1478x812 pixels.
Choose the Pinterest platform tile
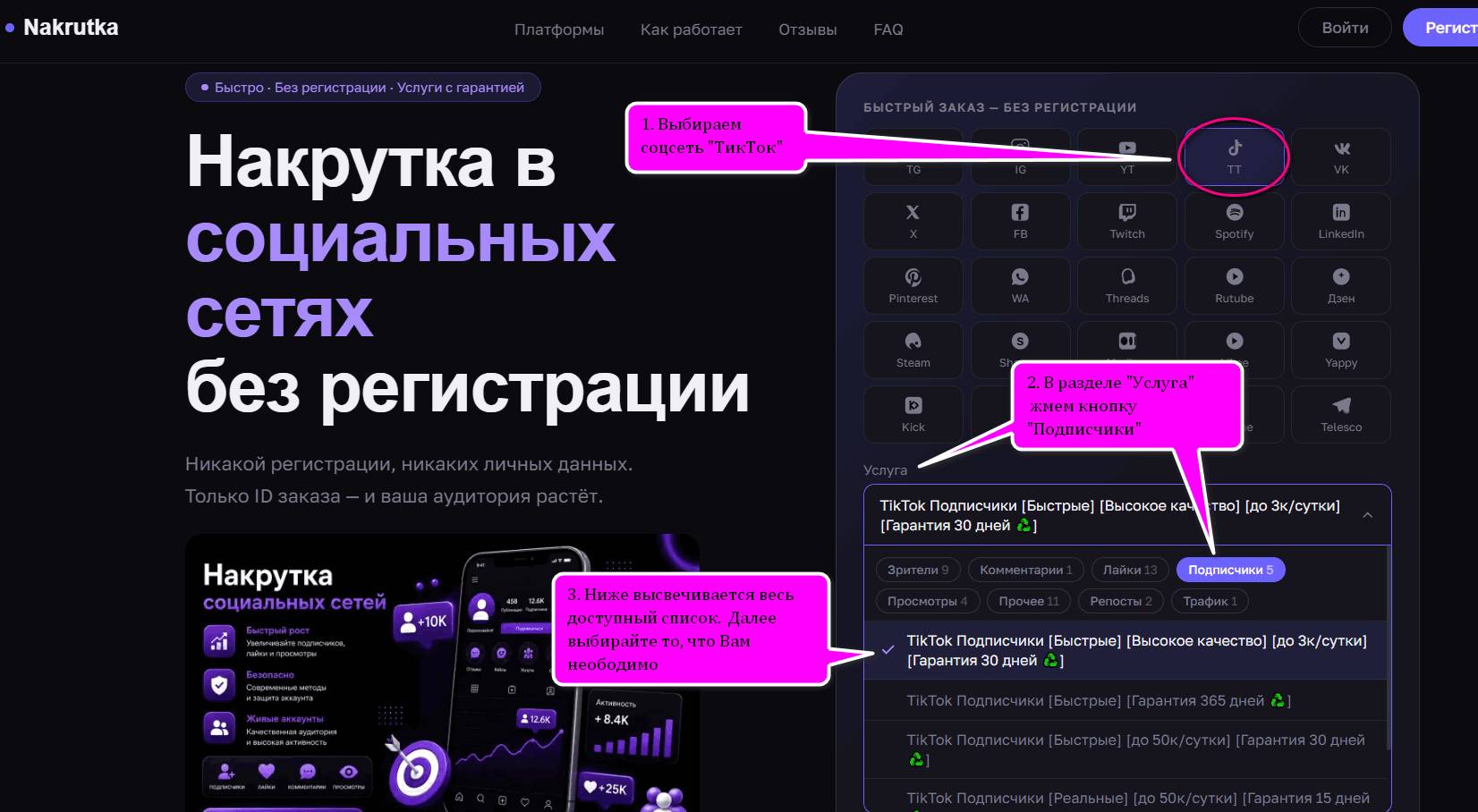[x=913, y=285]
